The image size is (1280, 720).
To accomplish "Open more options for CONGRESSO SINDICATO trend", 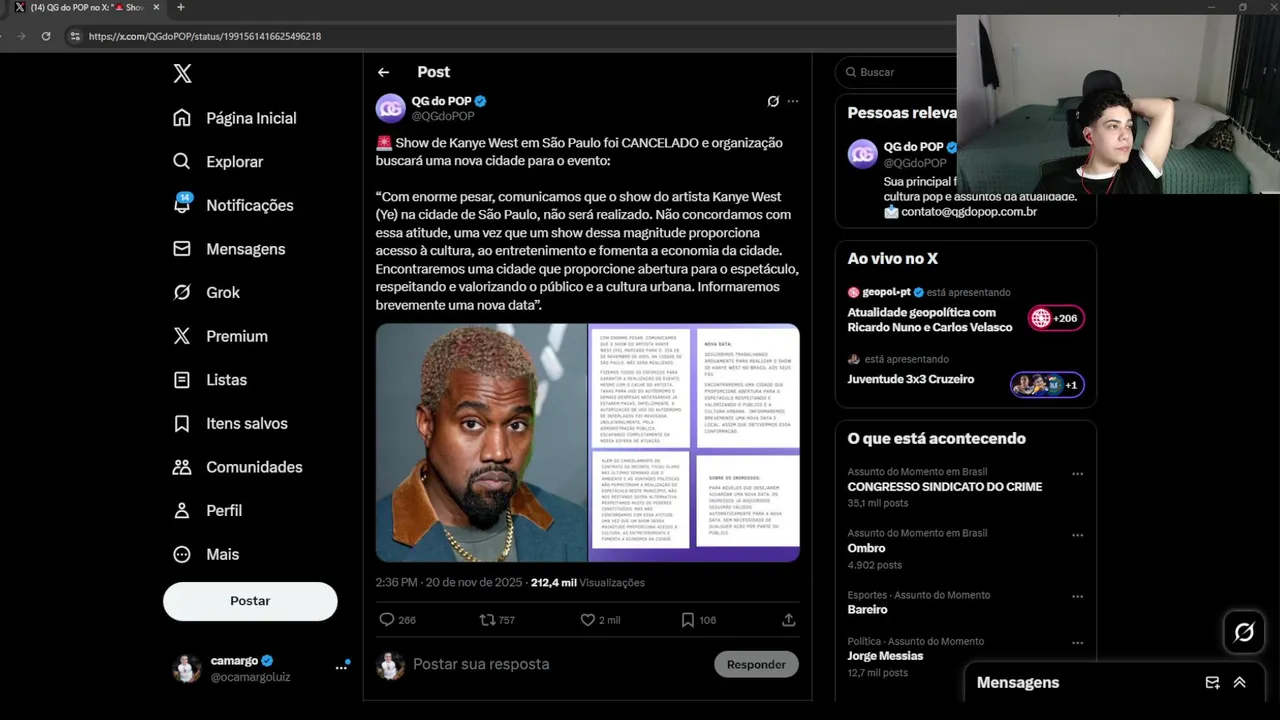I will (x=1077, y=474).
